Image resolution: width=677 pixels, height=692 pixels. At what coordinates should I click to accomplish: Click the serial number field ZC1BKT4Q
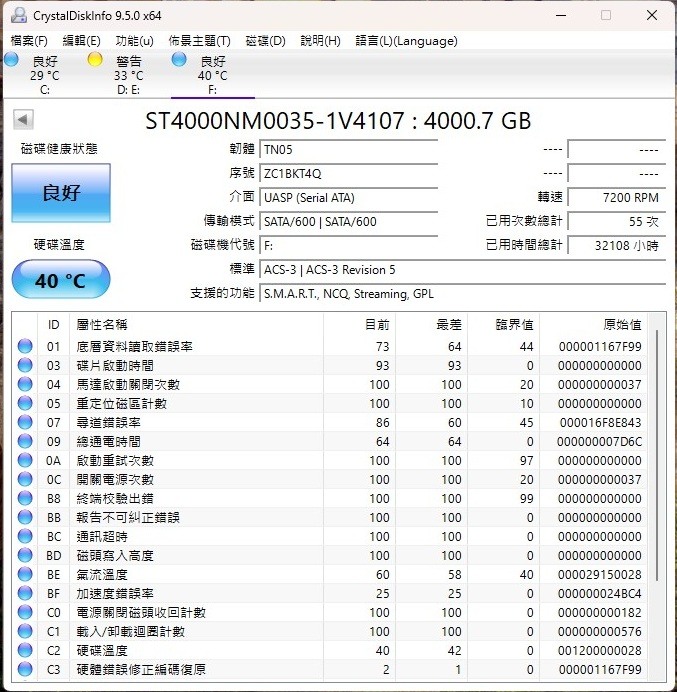(349, 173)
